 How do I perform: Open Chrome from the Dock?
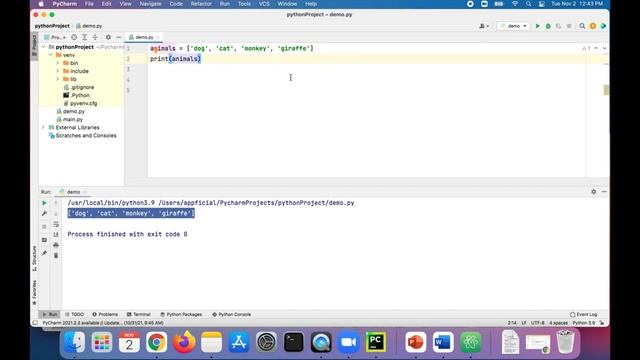(156, 342)
